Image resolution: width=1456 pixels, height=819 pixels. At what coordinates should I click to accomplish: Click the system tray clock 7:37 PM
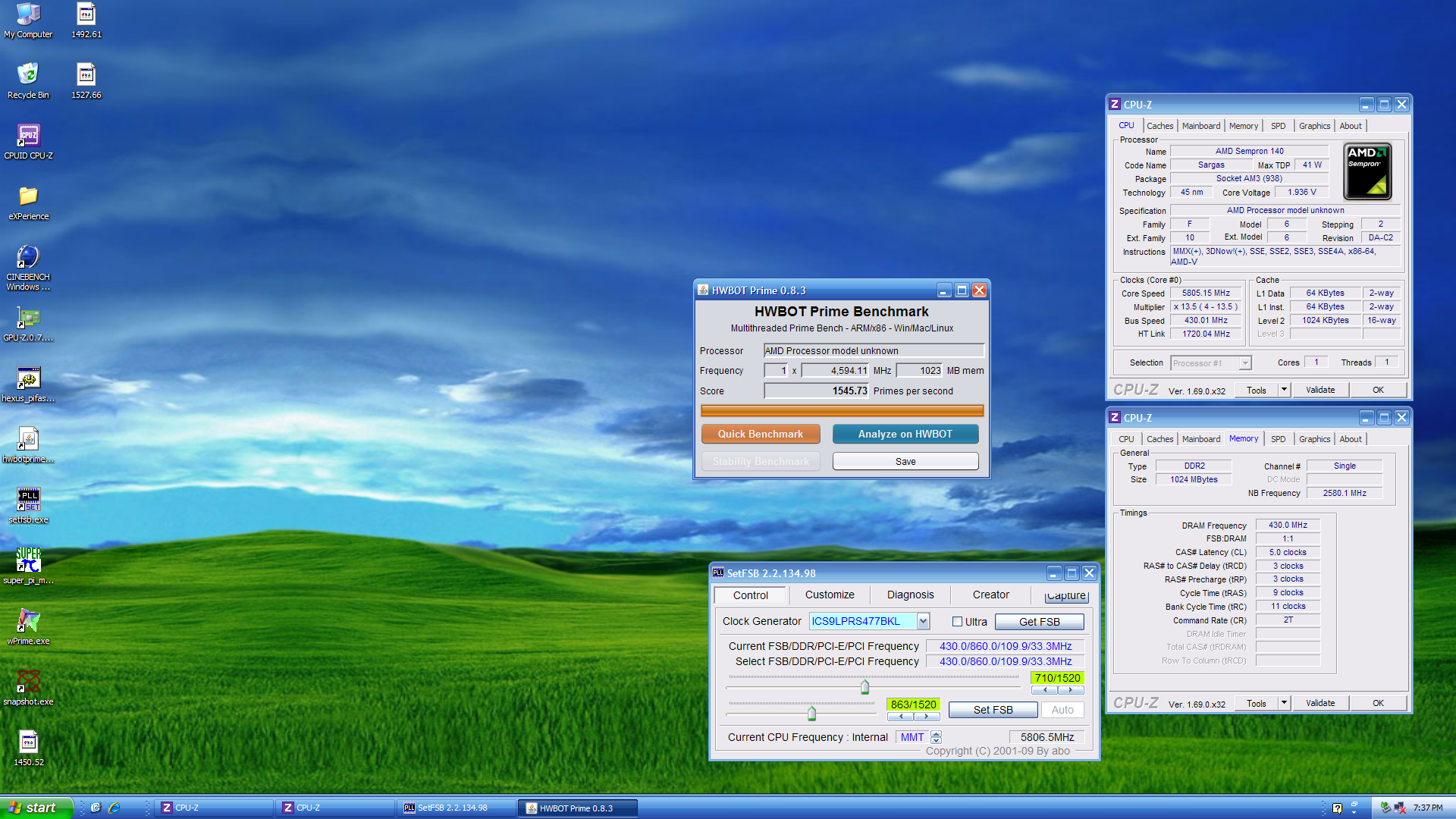pos(1428,808)
